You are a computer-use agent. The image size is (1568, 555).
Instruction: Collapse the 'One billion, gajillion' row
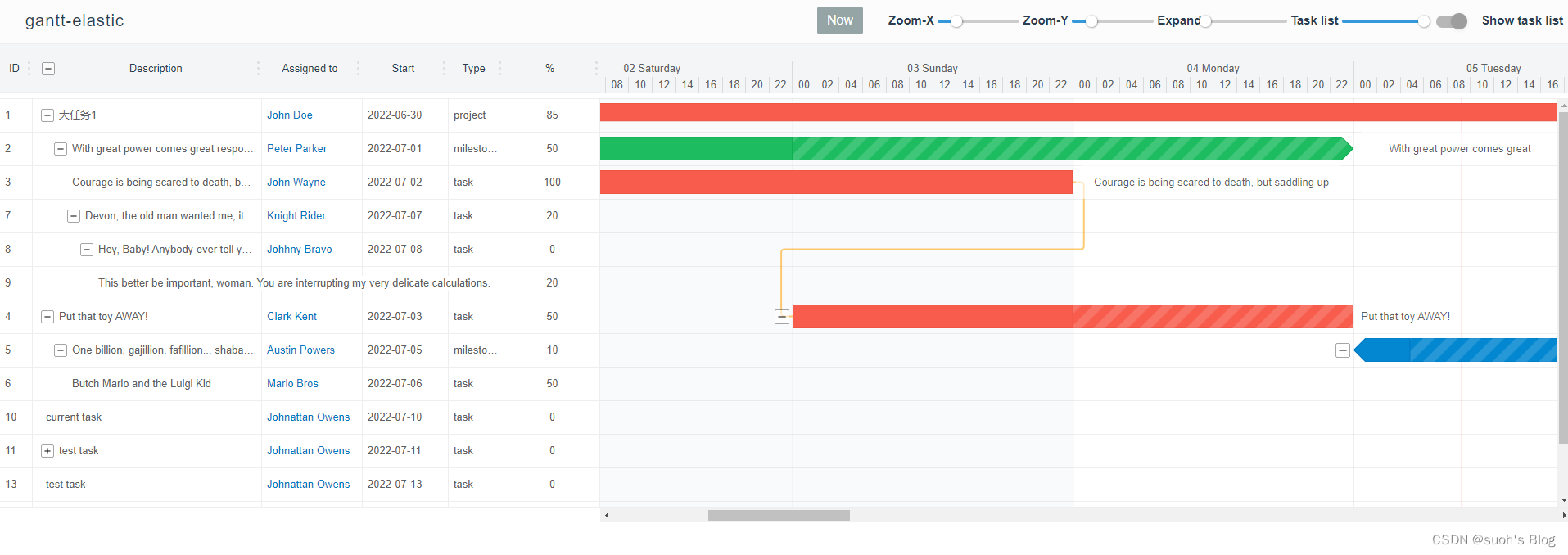coord(61,350)
